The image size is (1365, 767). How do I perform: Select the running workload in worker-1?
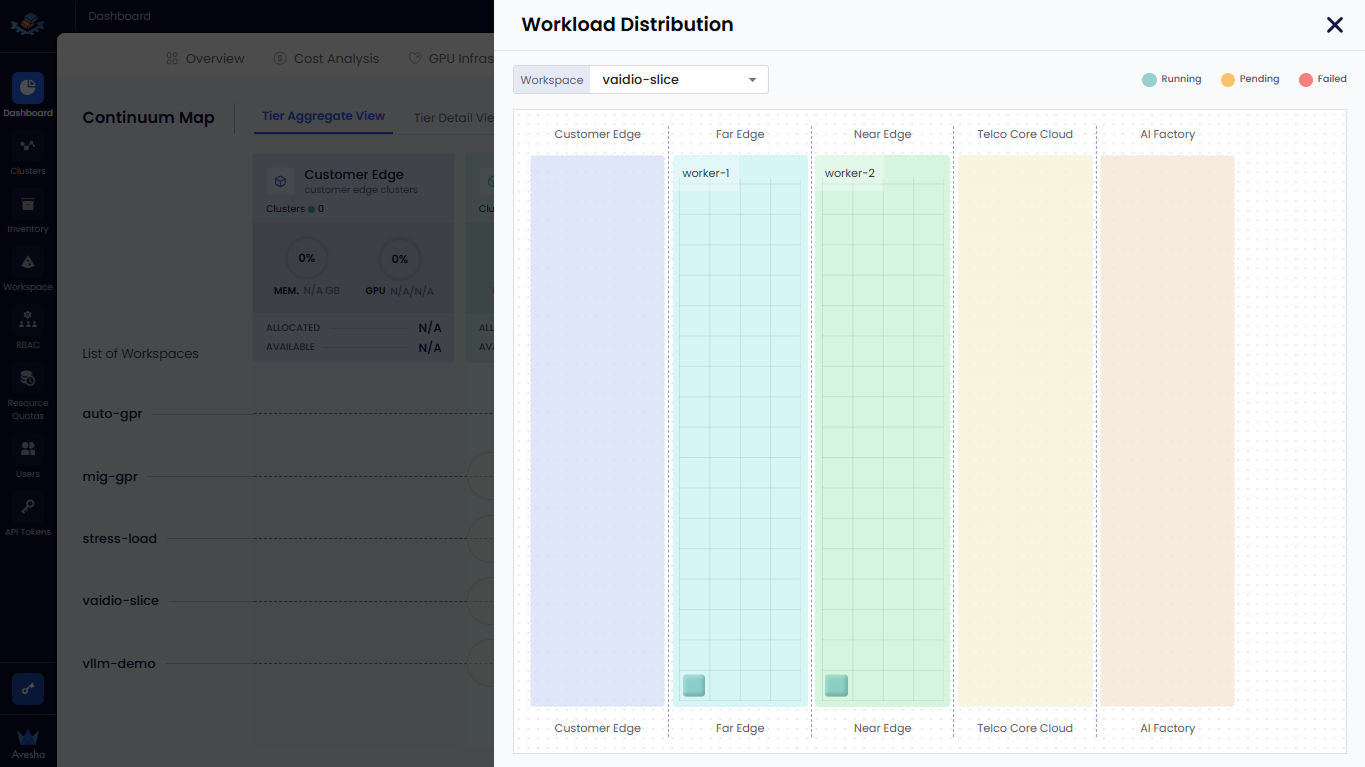click(x=694, y=685)
